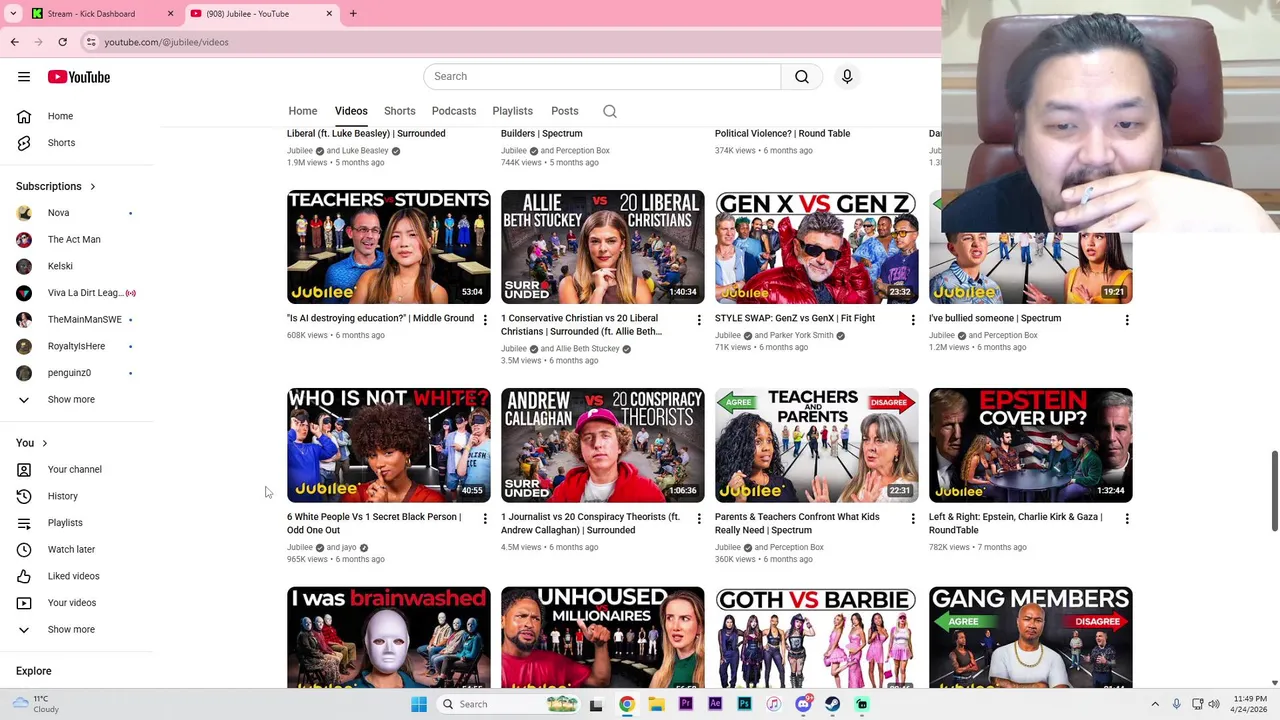Switch to Shorts channel tab
Screen dimensions: 1280x720
pyautogui.click(x=399, y=111)
